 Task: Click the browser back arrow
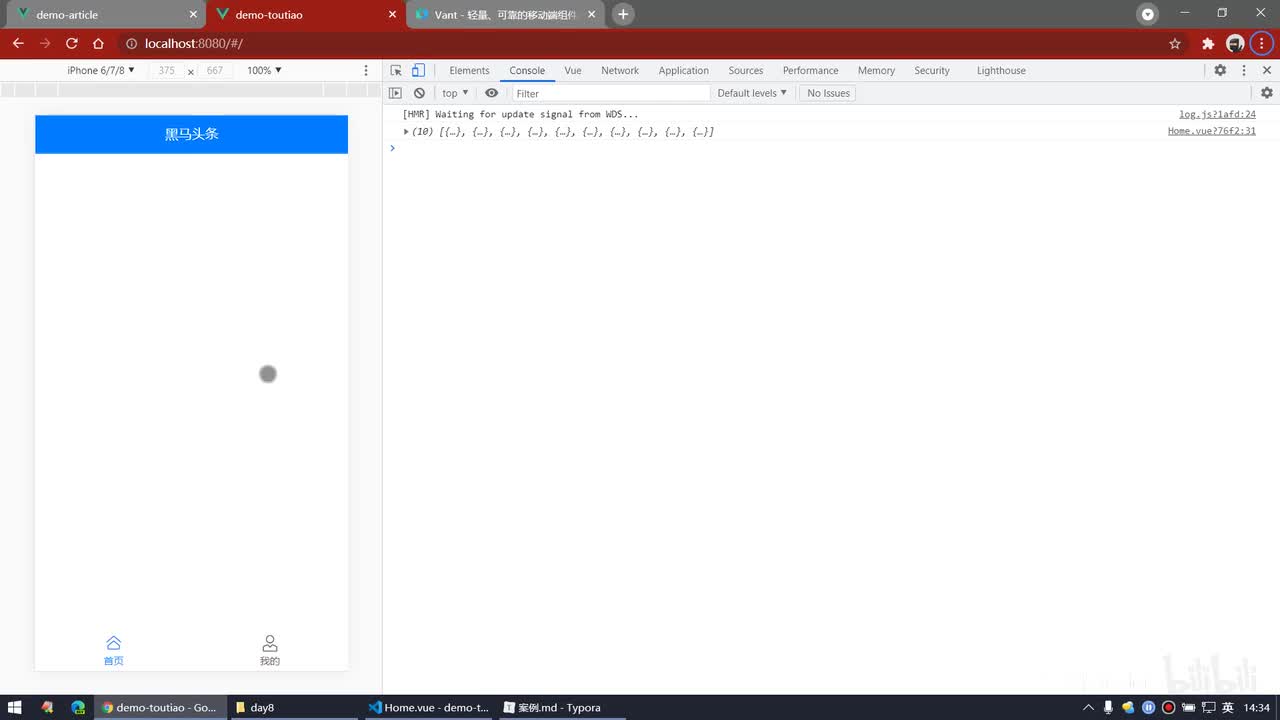18,43
